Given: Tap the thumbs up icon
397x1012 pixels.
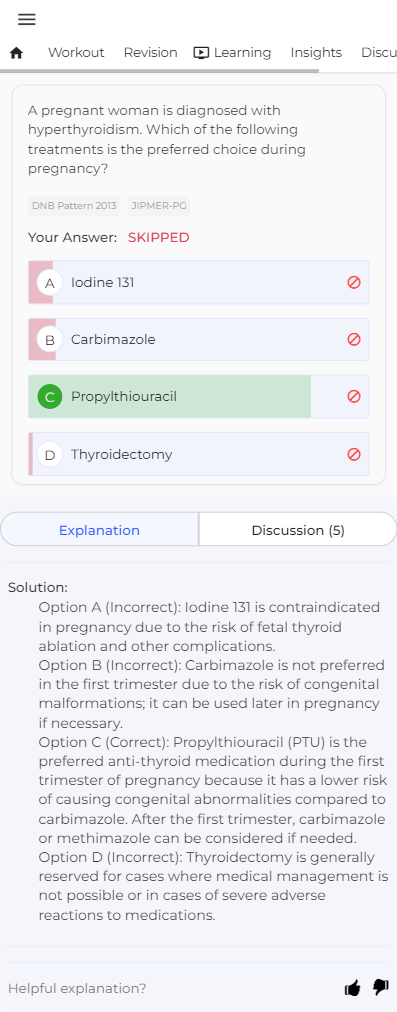Looking at the screenshot, I should tap(352, 987).
